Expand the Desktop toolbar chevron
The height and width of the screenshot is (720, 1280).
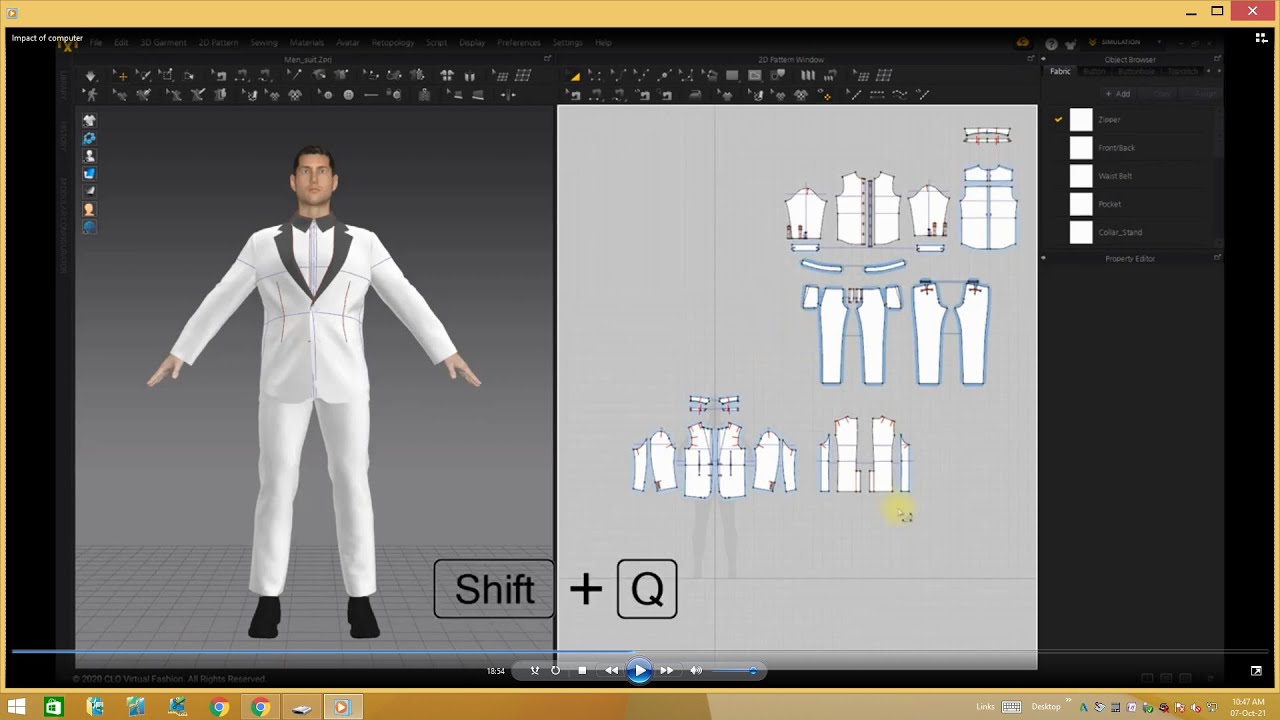(1068, 702)
